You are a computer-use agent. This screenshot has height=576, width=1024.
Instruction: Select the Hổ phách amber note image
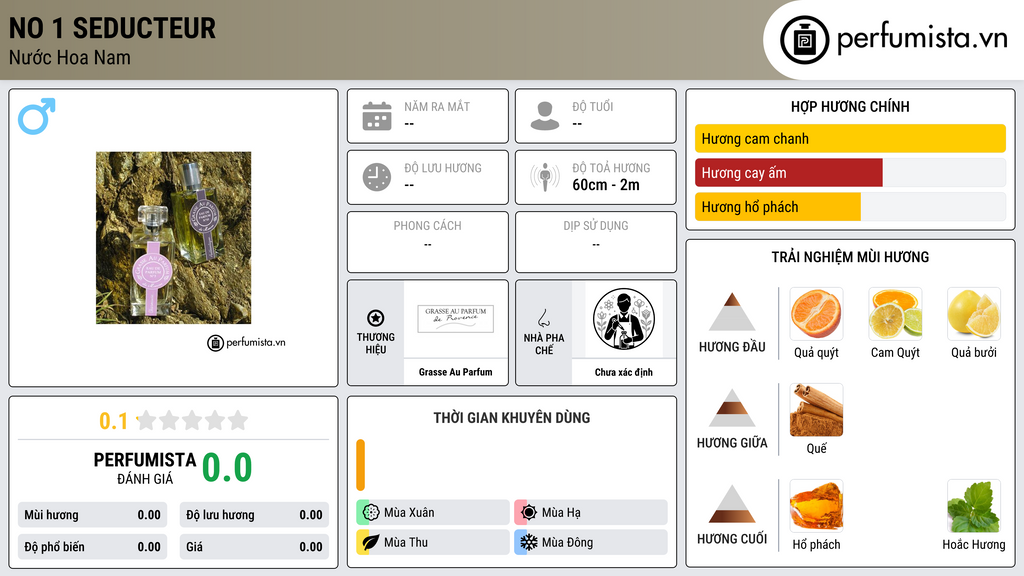pyautogui.click(x=816, y=505)
